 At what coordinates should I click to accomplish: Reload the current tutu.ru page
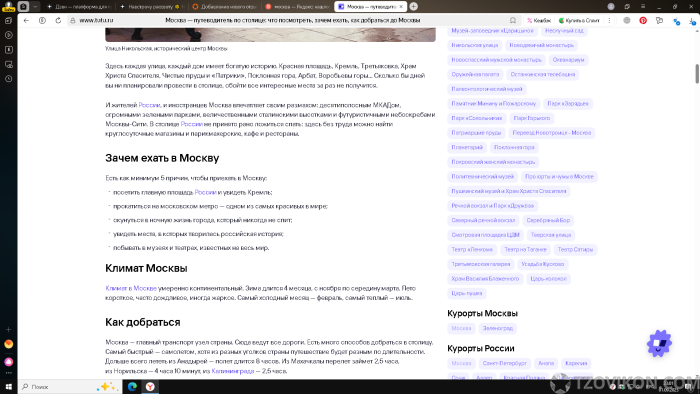click(58, 21)
